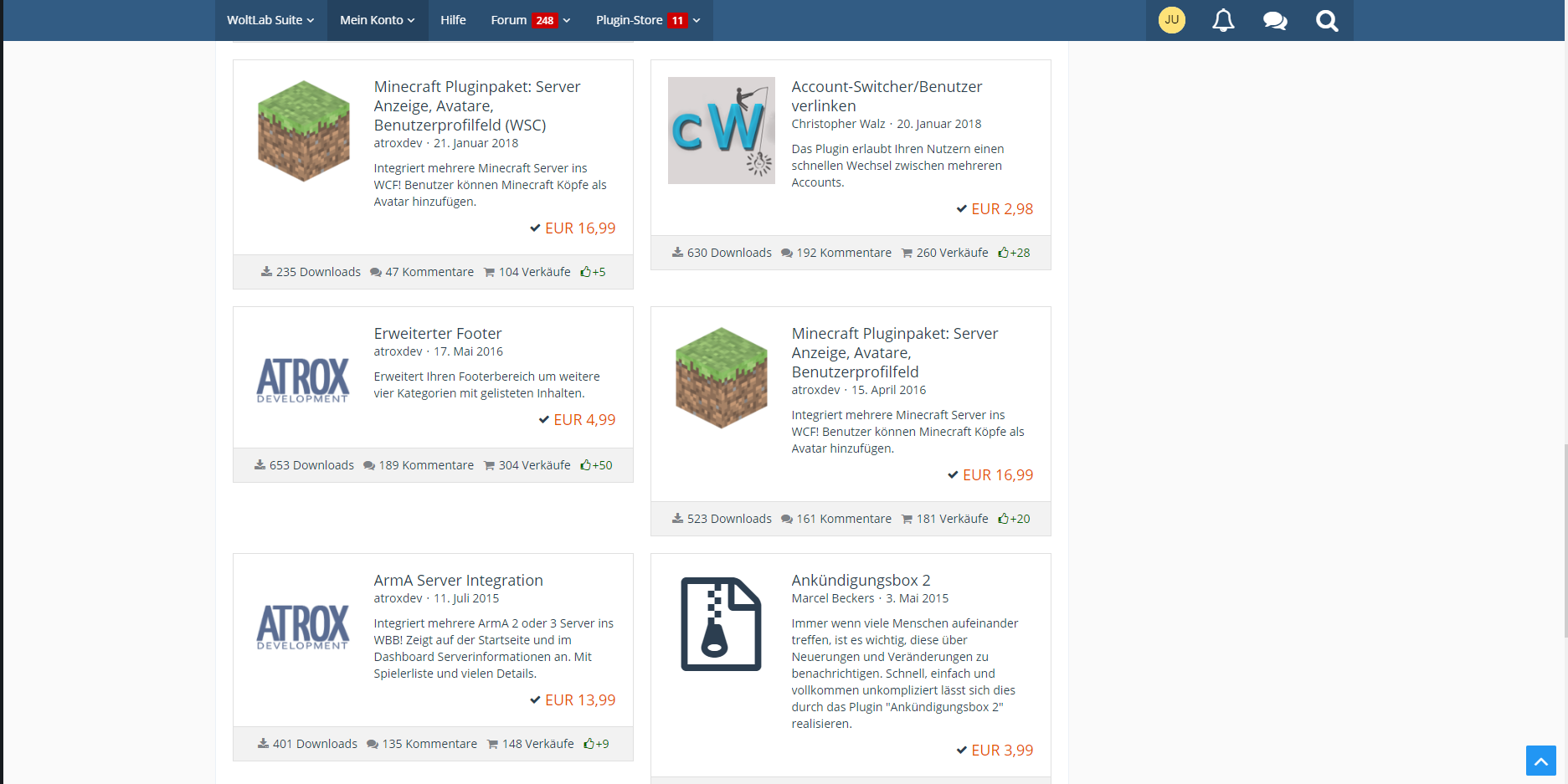
Task: Click author Christopher Walz link
Action: (838, 124)
